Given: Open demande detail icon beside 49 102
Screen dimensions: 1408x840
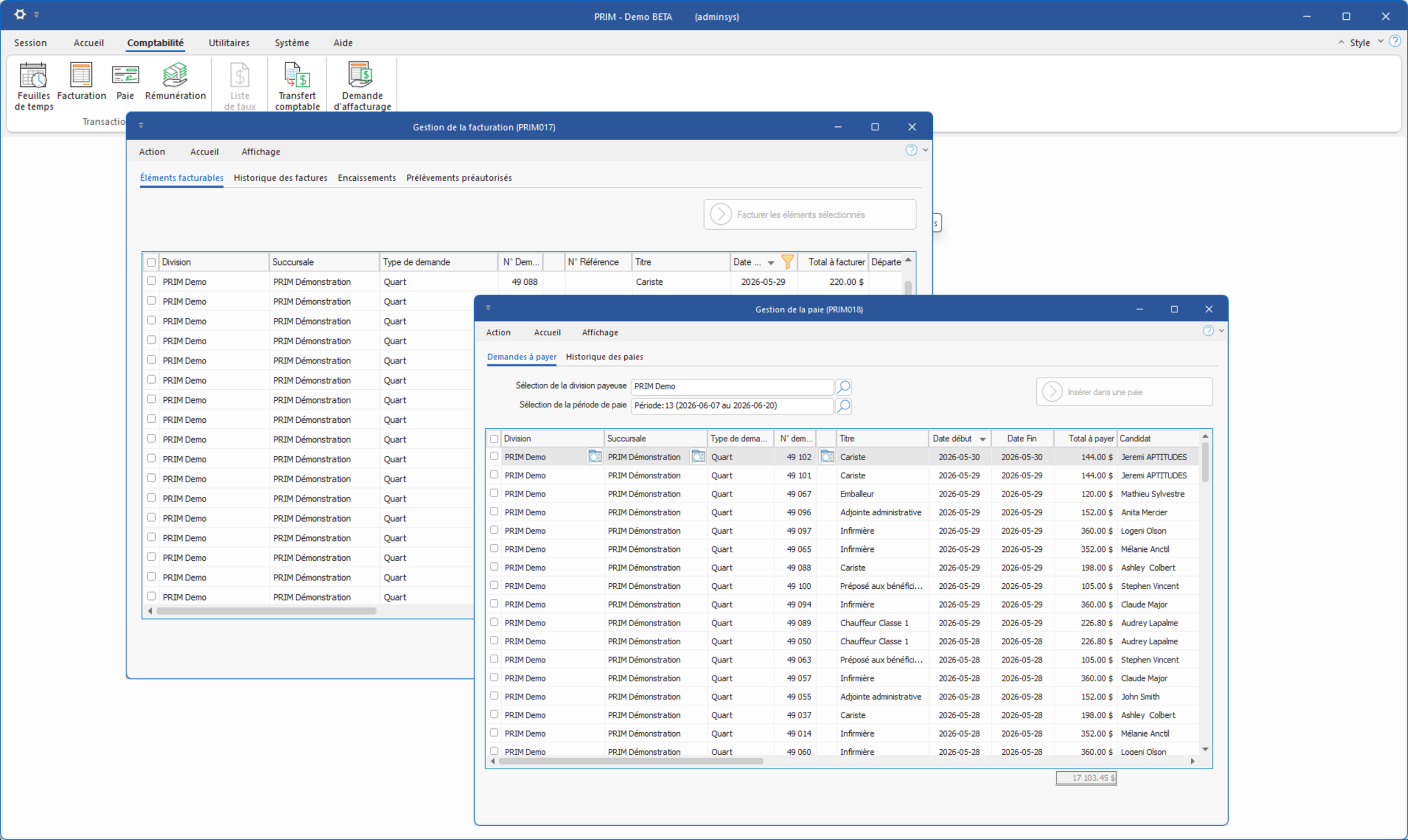Looking at the screenshot, I should coord(827,456).
